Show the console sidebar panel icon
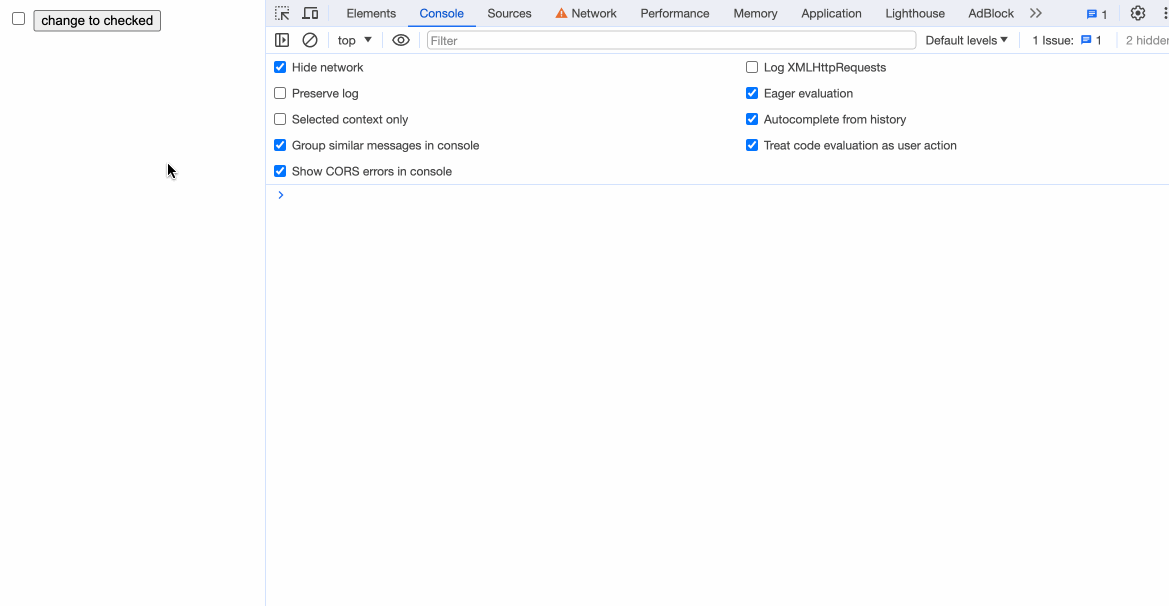The width and height of the screenshot is (1169, 606). click(282, 40)
